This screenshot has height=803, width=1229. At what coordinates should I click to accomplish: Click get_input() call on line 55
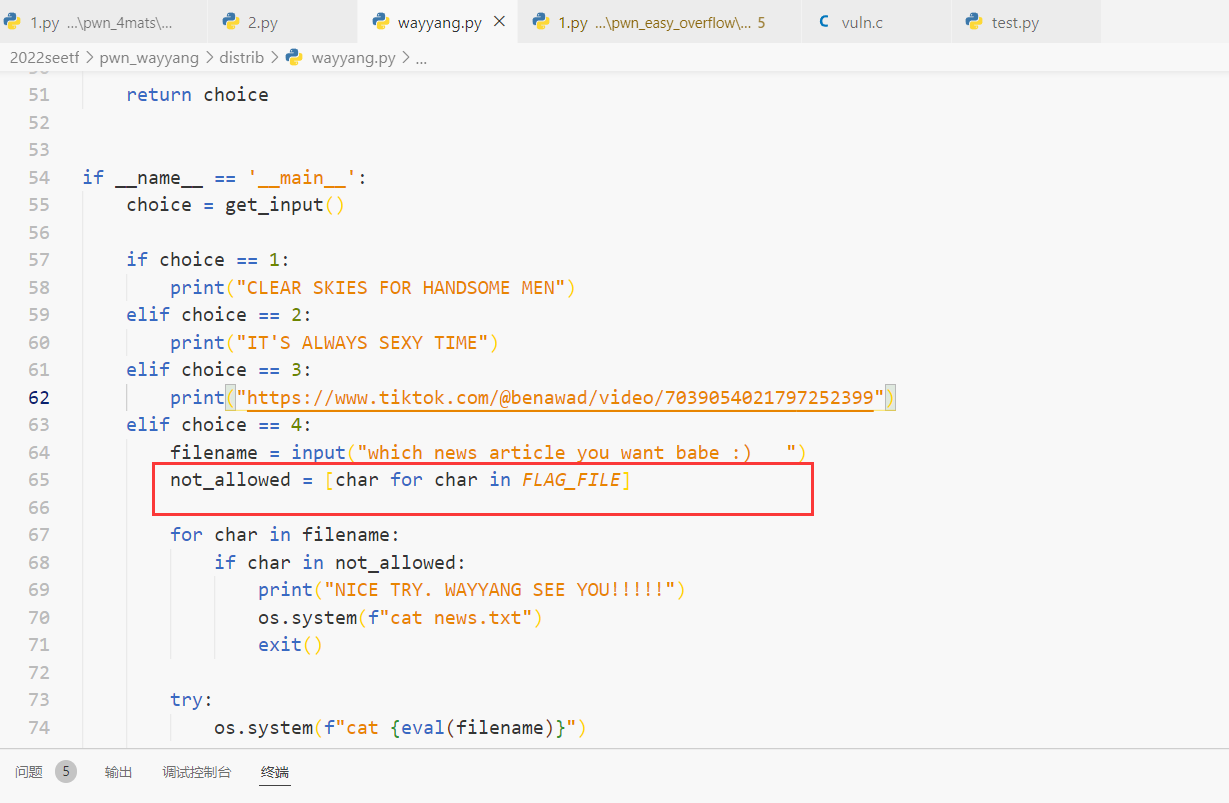pos(285,205)
